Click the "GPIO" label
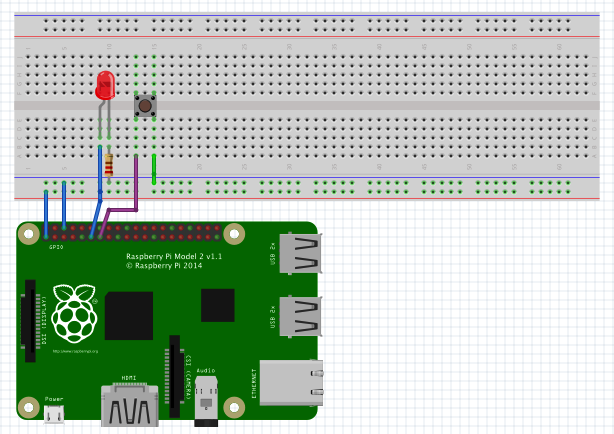The height and width of the screenshot is (434, 614). point(56,247)
